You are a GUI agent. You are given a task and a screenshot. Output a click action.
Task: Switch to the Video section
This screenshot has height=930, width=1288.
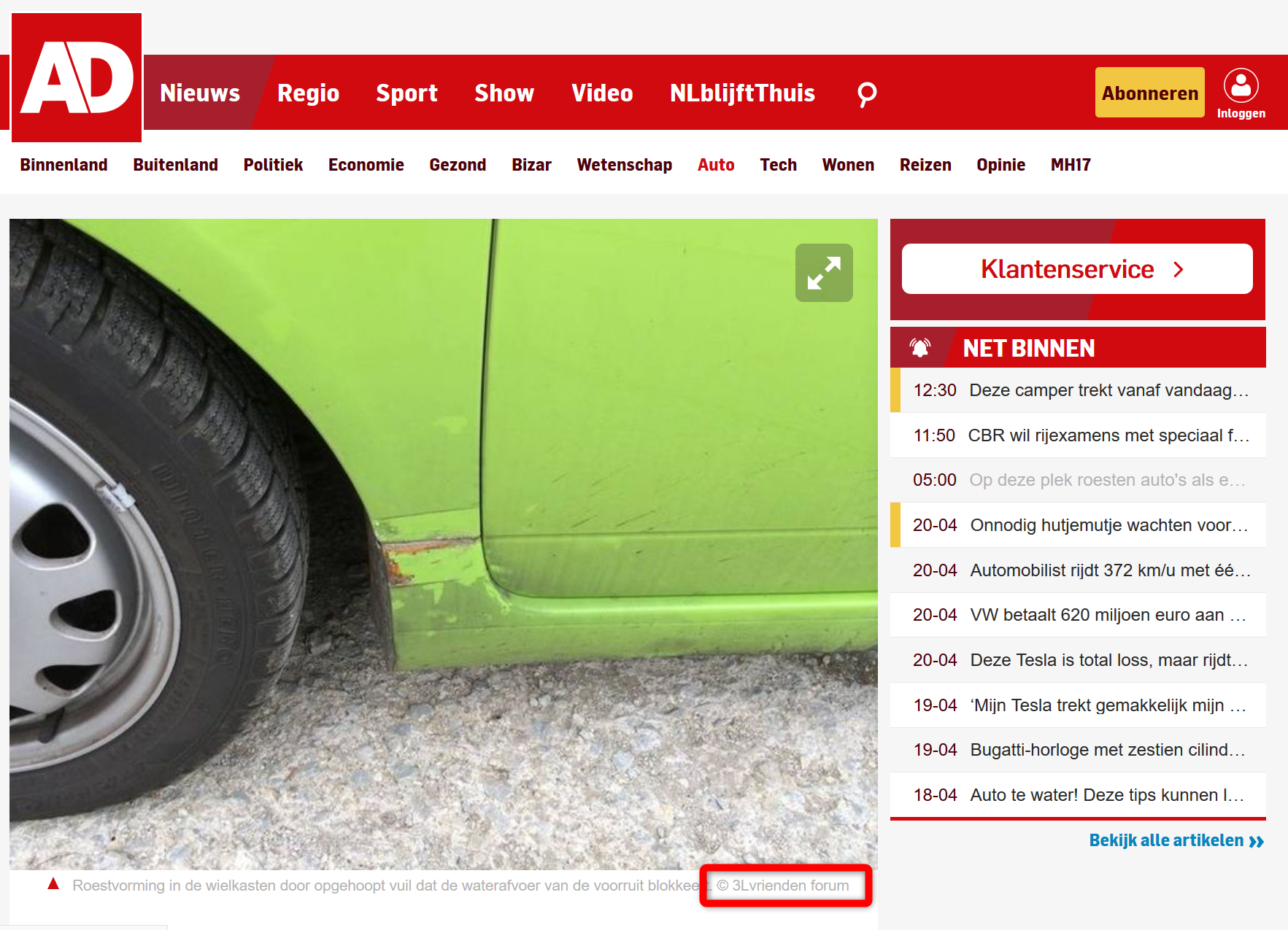(x=602, y=93)
